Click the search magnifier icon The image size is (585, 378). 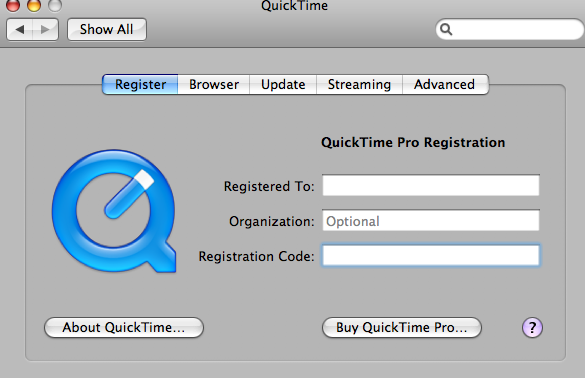click(446, 29)
